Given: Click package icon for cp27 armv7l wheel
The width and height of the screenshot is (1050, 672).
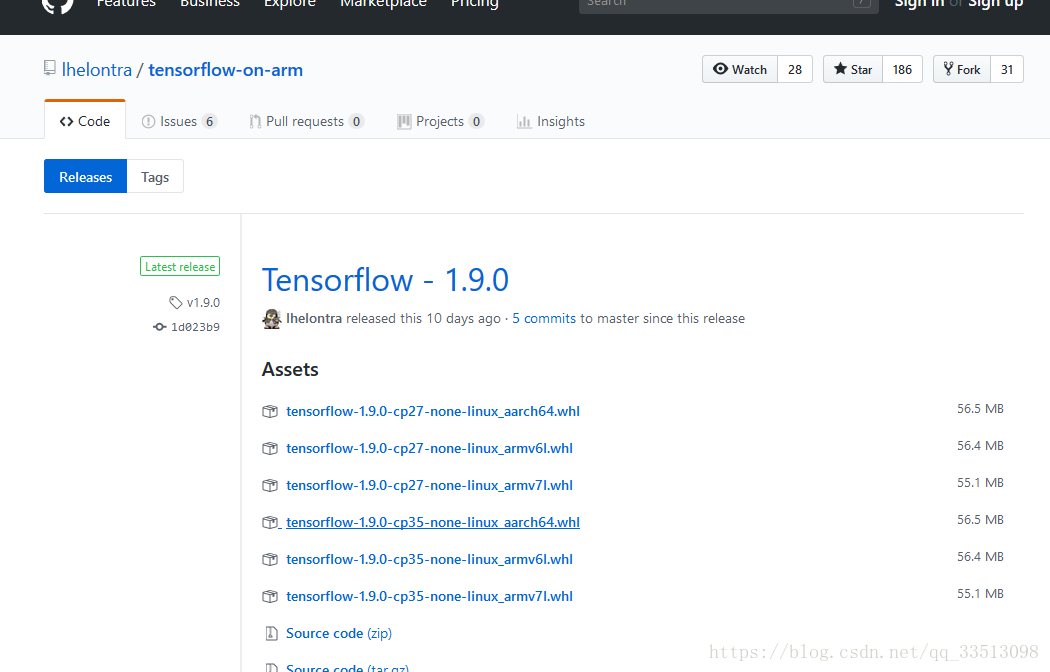Looking at the screenshot, I should [270, 485].
